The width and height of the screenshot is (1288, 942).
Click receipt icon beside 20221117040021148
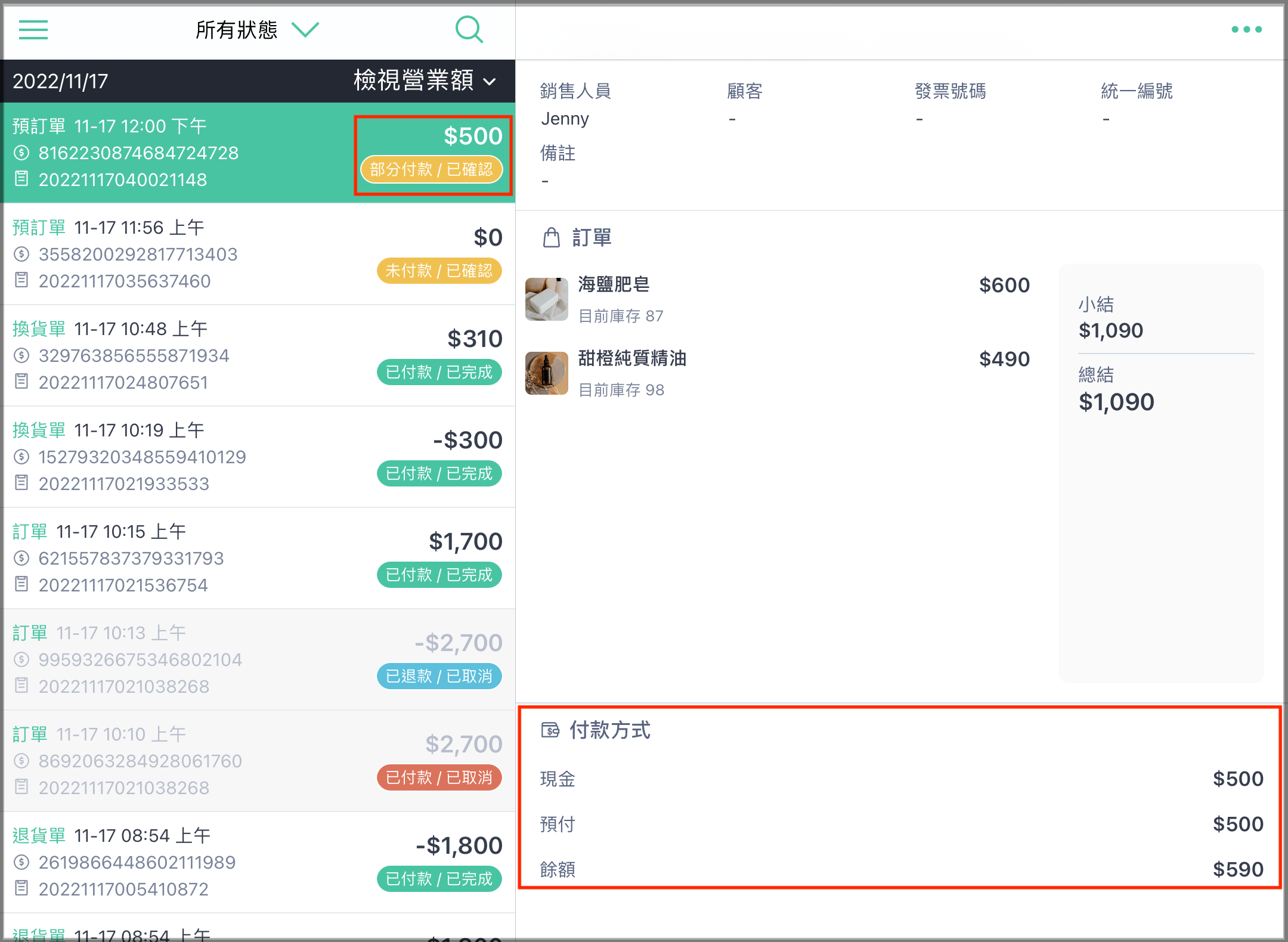click(x=21, y=178)
